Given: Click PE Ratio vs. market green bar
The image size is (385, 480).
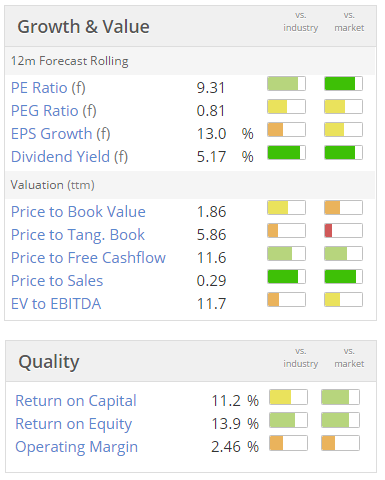Looking at the screenshot, I should [x=343, y=84].
